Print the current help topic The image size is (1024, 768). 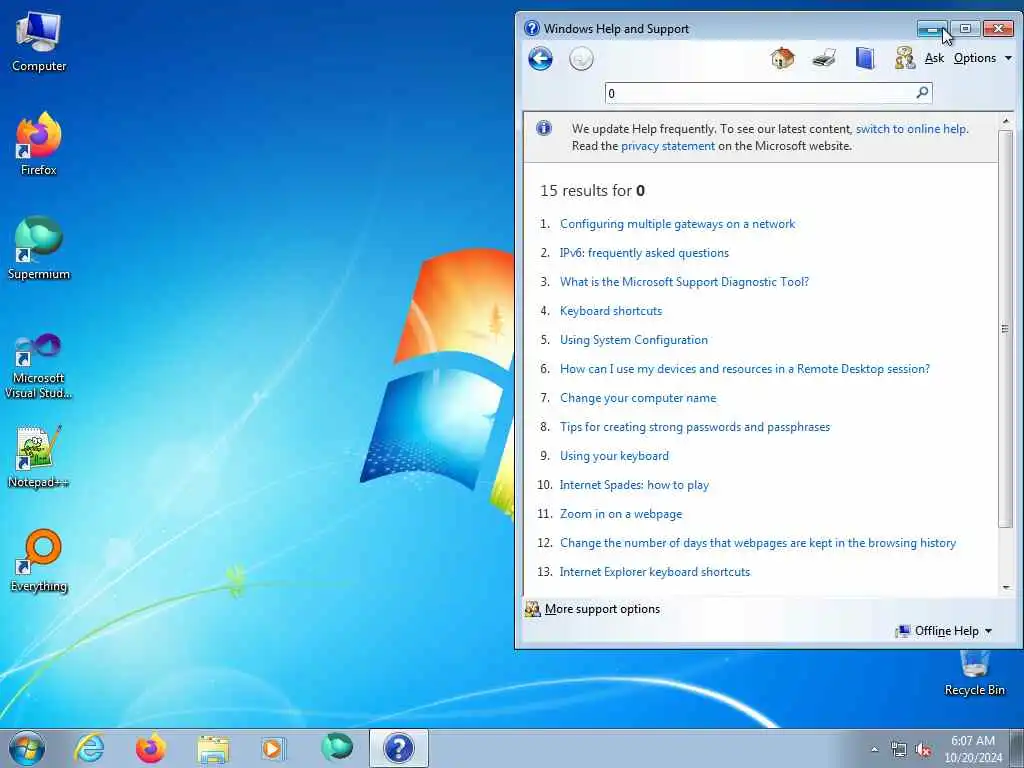coord(824,58)
